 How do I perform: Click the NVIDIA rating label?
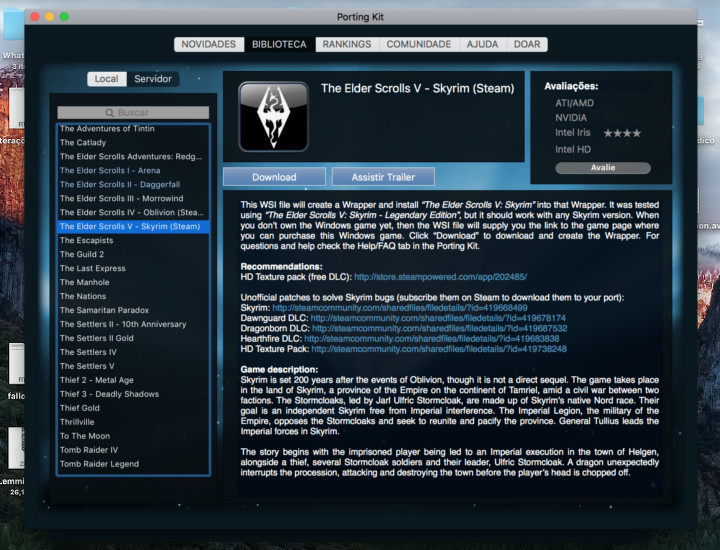pos(571,118)
